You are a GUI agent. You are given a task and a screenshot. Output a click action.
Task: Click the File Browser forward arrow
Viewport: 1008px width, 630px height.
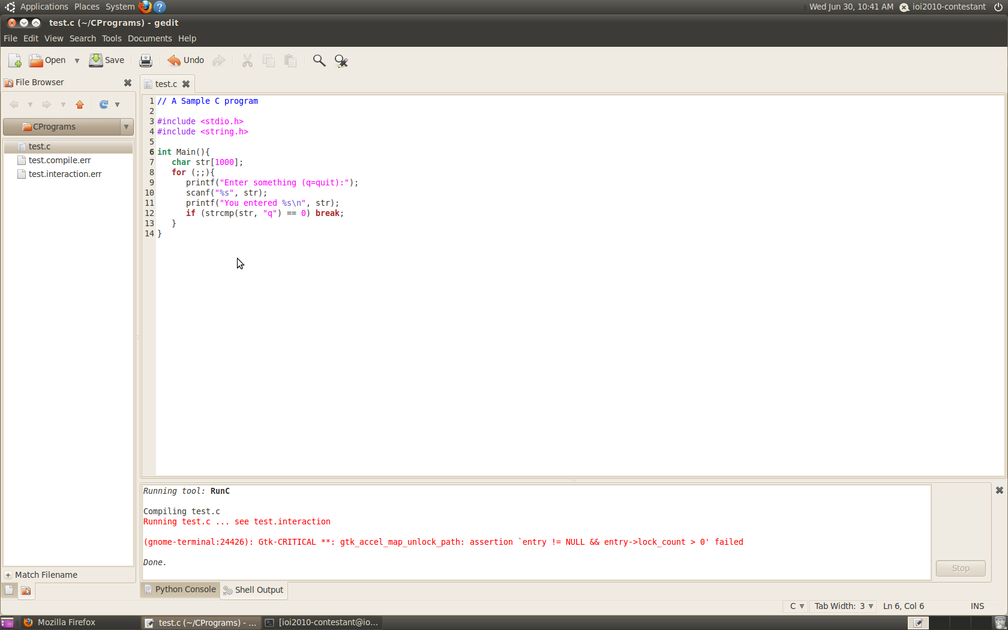coord(46,104)
